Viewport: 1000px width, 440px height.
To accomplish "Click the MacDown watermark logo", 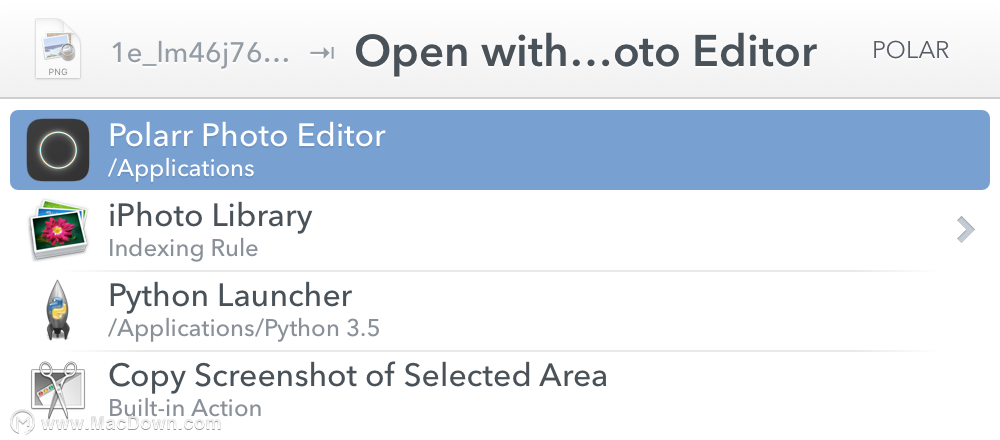I will (x=24, y=423).
